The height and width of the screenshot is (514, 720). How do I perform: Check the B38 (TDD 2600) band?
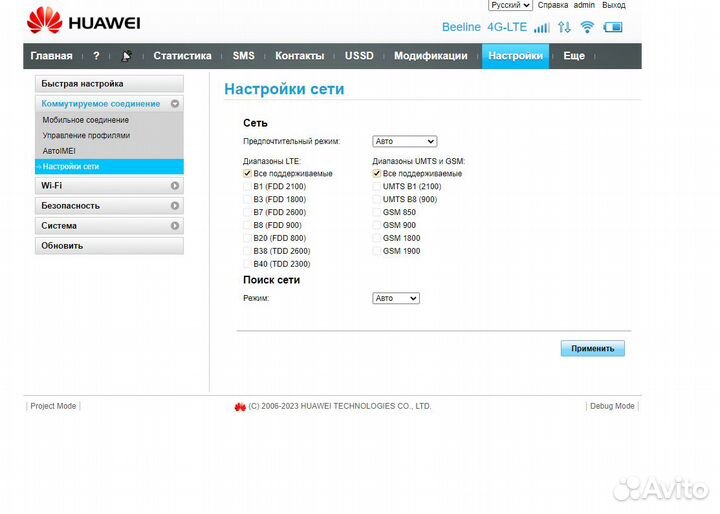tap(248, 251)
